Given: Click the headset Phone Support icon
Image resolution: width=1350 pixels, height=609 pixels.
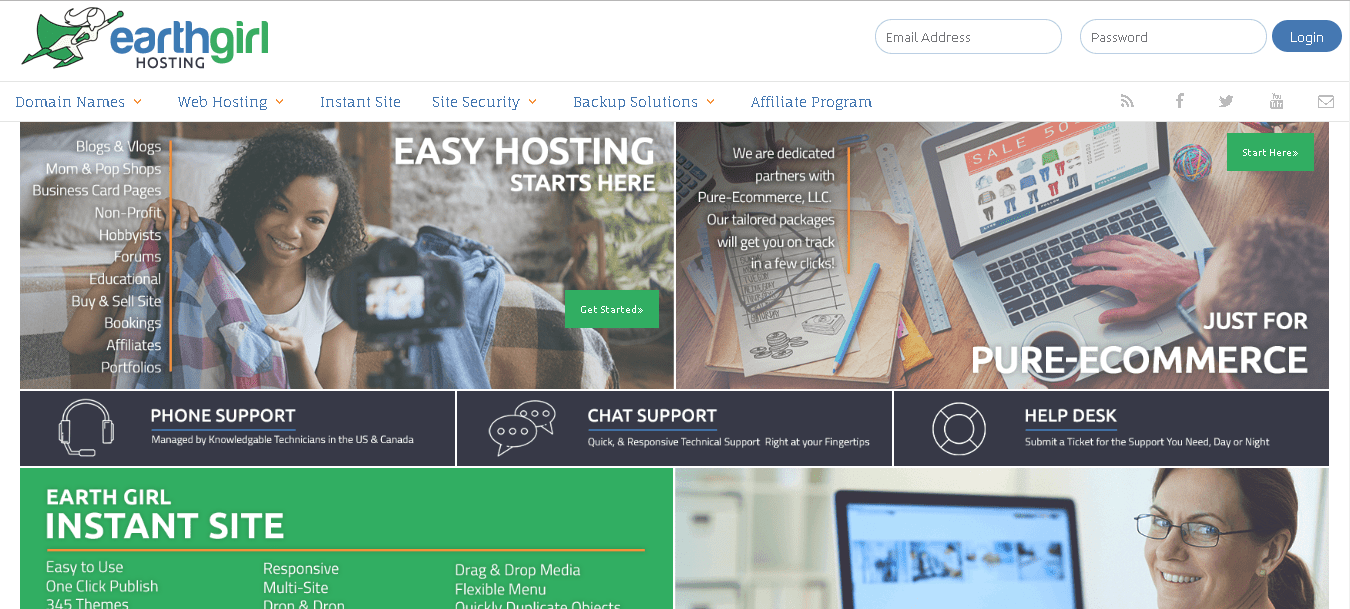Looking at the screenshot, I should point(85,428).
